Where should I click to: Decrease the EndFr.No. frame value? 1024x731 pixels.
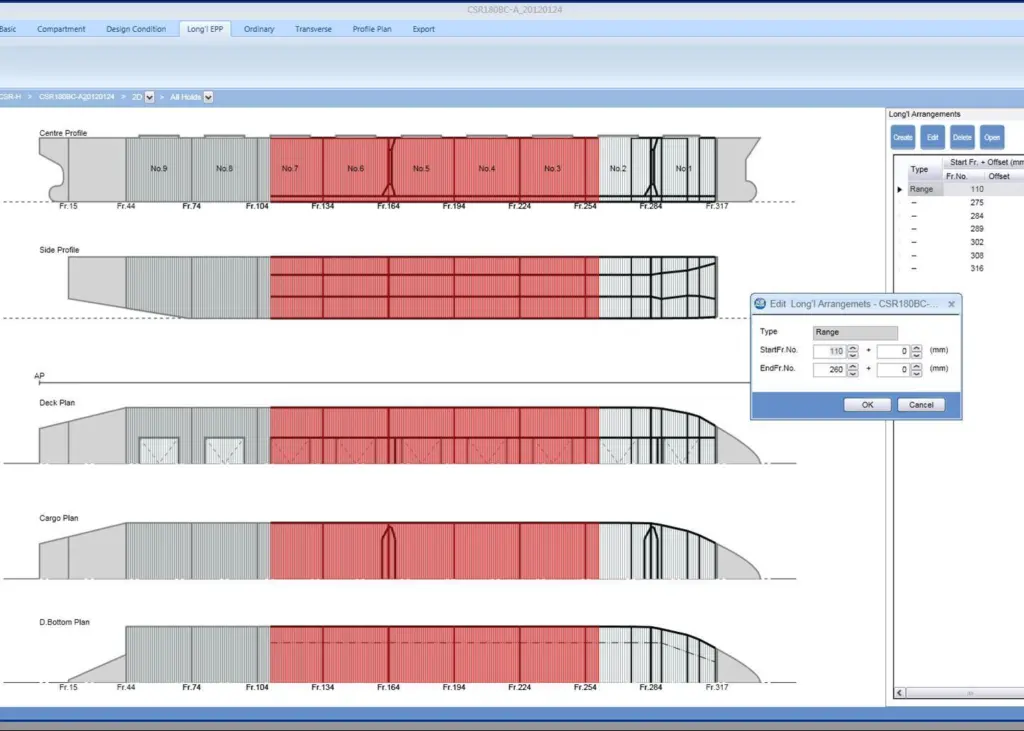click(x=853, y=373)
